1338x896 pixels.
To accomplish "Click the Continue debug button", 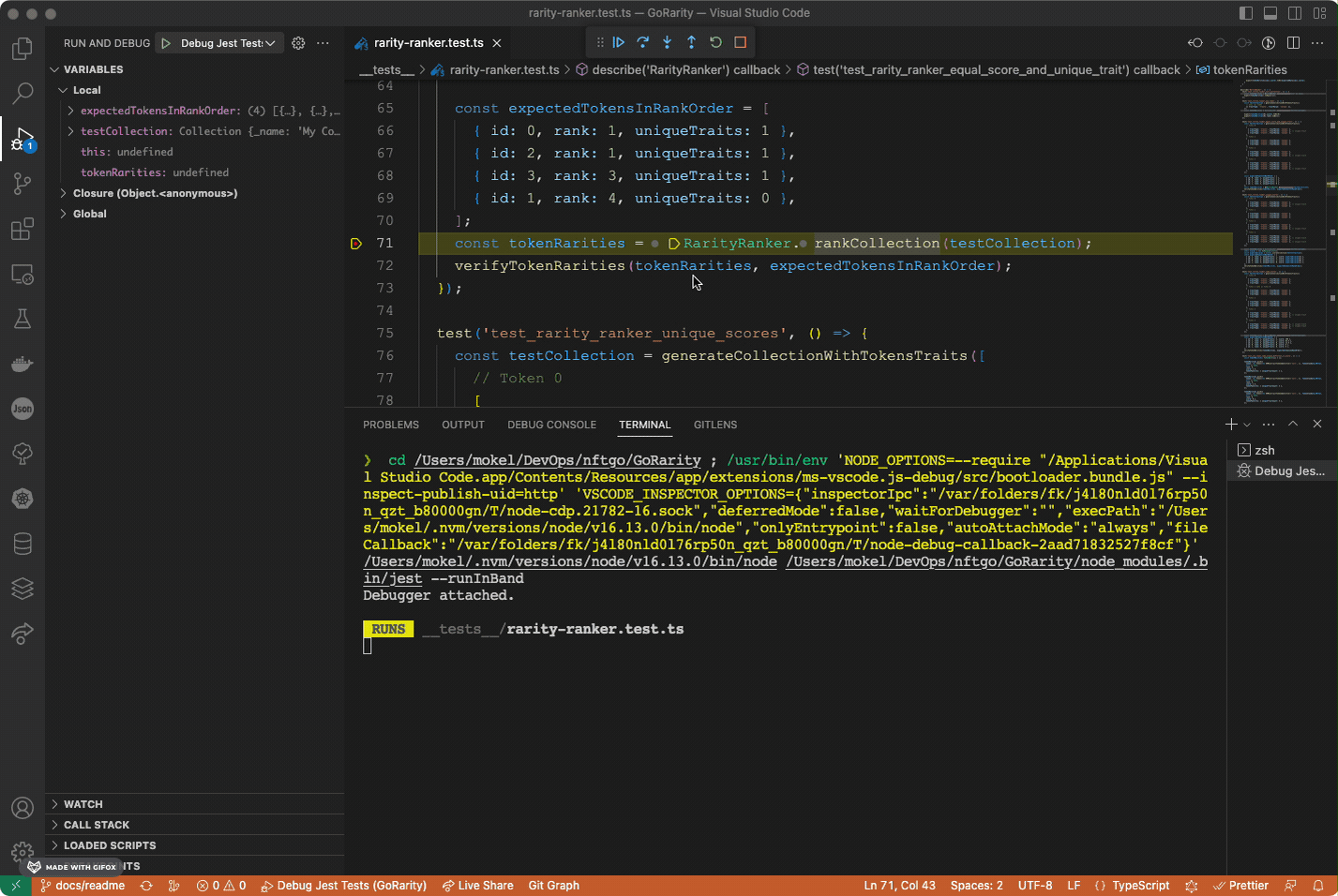I will click(619, 42).
